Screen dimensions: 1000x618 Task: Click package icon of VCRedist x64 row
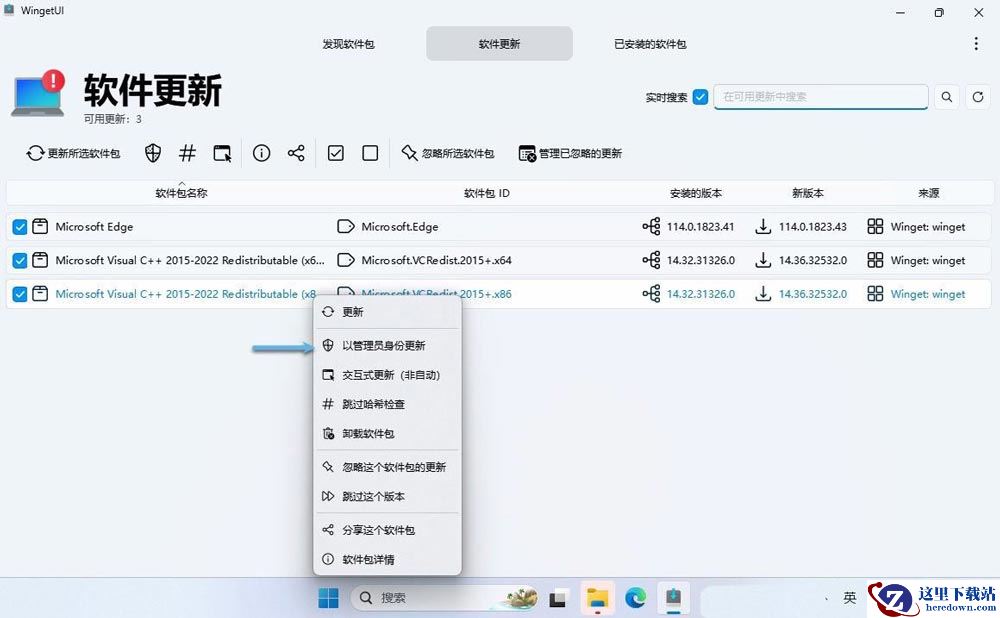pyautogui.click(x=40, y=260)
